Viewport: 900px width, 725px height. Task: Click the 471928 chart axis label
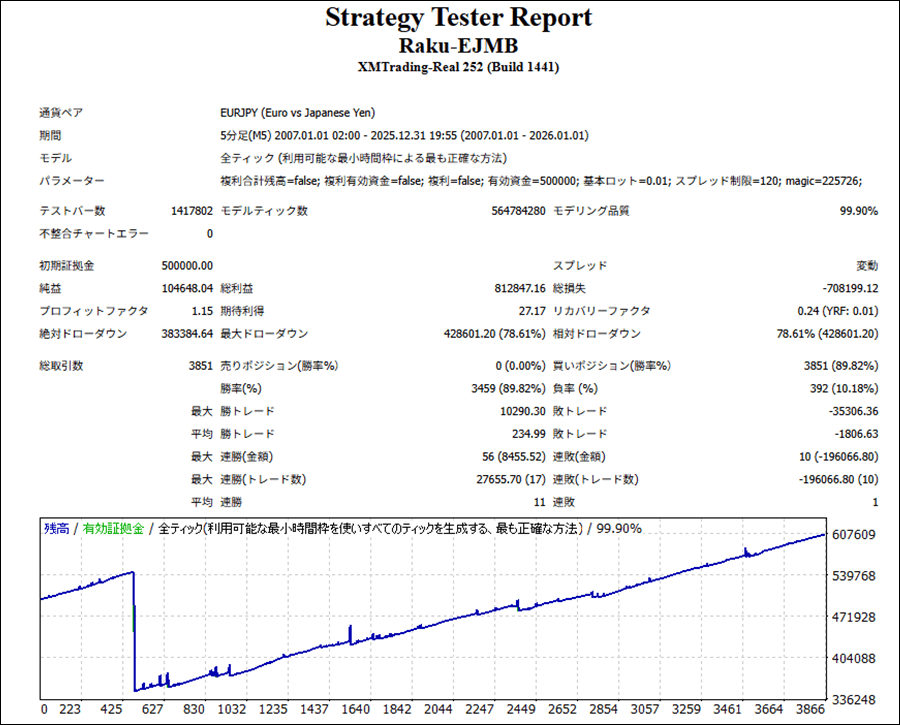coord(854,617)
